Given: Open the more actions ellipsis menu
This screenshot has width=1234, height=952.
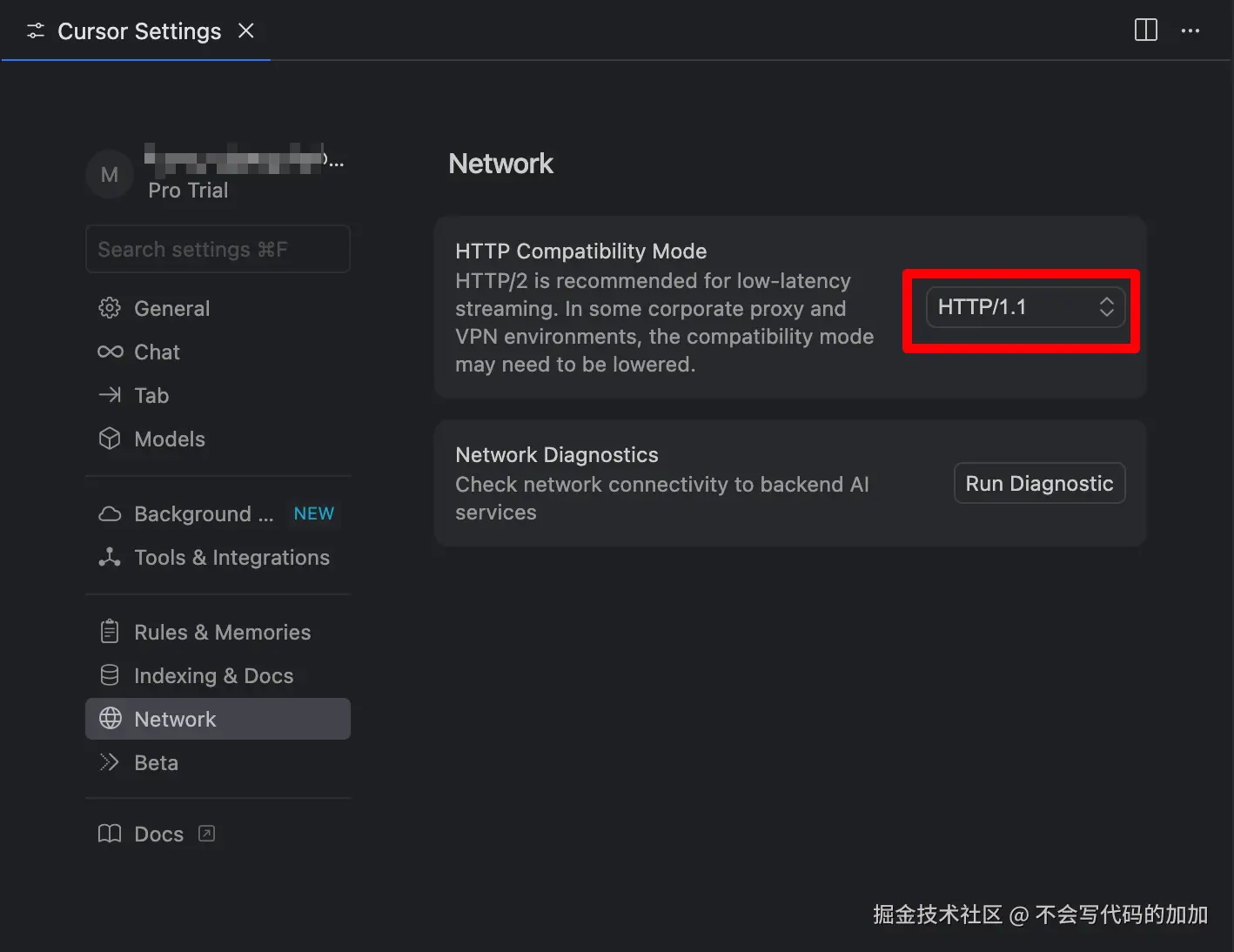Looking at the screenshot, I should [x=1190, y=30].
